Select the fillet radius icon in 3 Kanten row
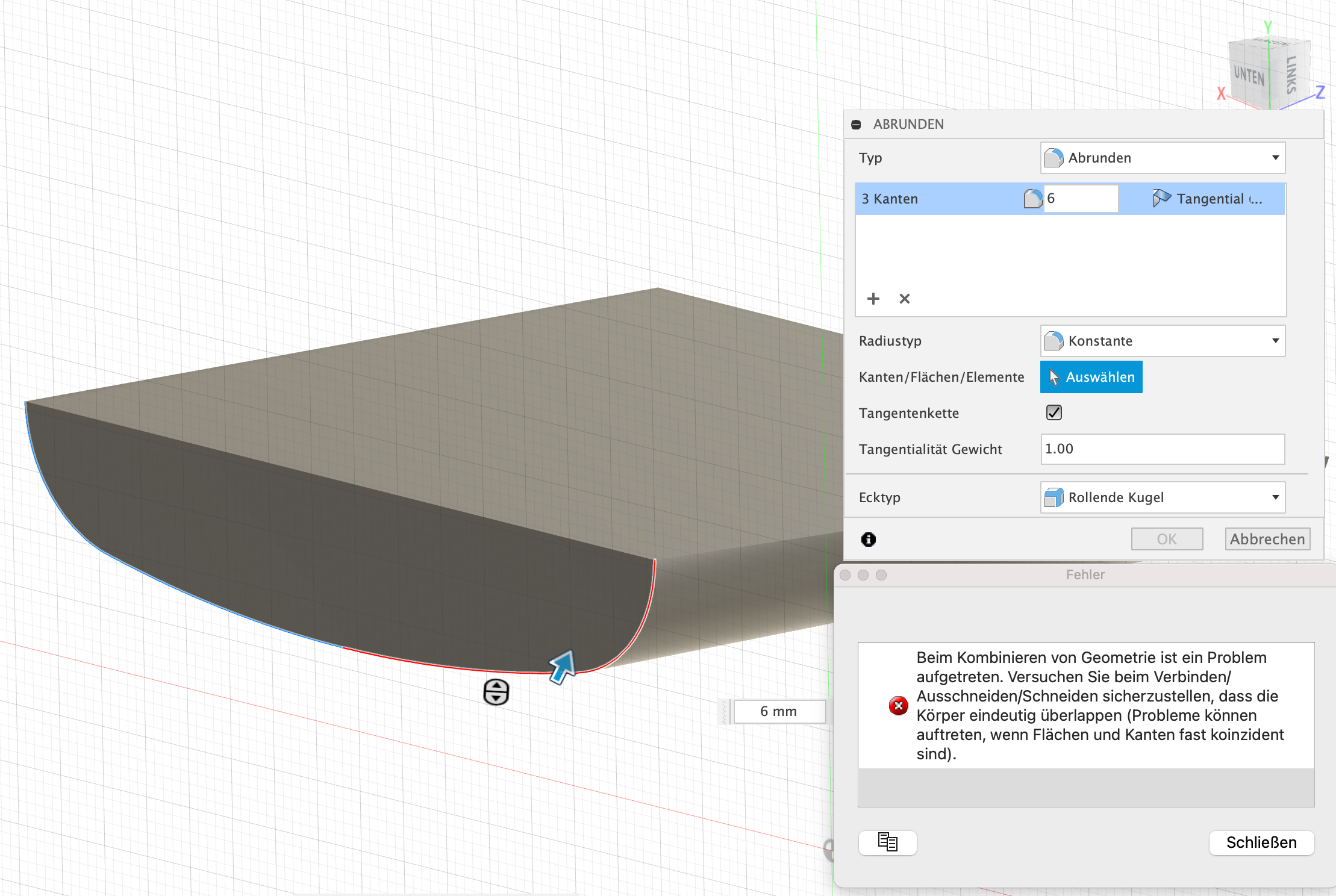 1032,198
